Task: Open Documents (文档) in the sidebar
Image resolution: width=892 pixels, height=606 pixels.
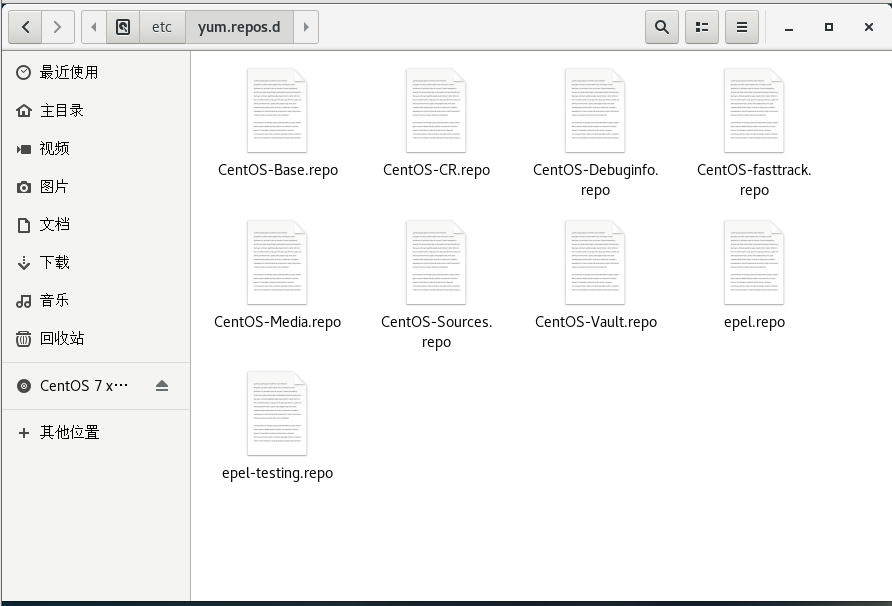Action: pyautogui.click(x=96, y=225)
